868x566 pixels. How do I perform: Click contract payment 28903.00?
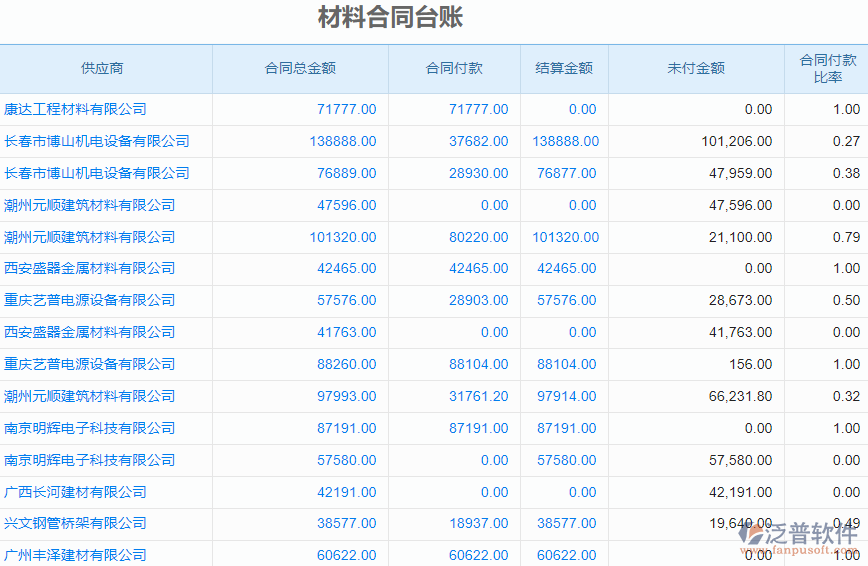[x=478, y=300]
